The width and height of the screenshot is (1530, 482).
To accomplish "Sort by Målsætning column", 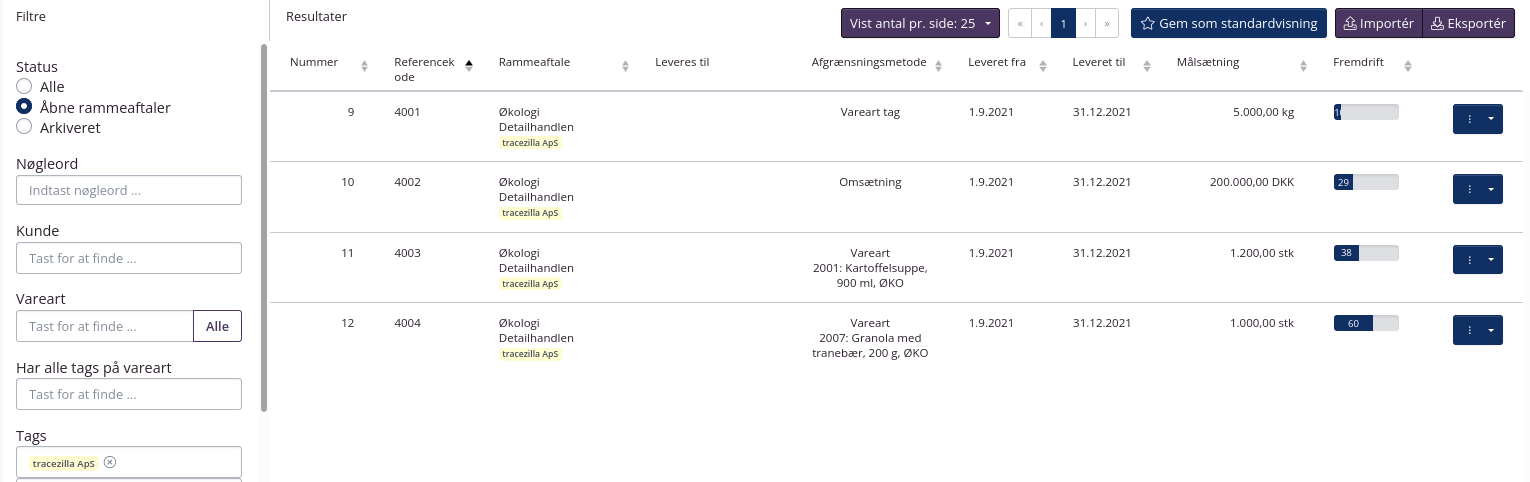I will (x=1303, y=66).
